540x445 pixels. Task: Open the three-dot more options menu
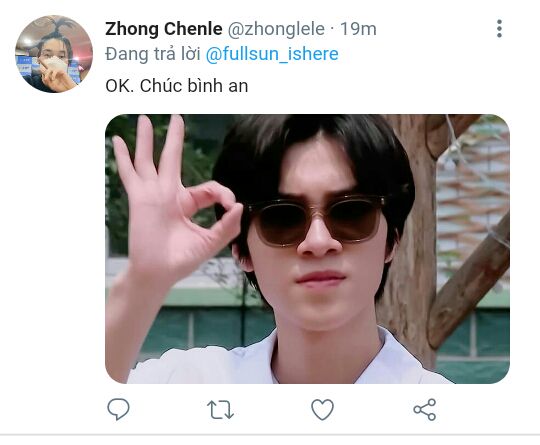tap(499, 29)
